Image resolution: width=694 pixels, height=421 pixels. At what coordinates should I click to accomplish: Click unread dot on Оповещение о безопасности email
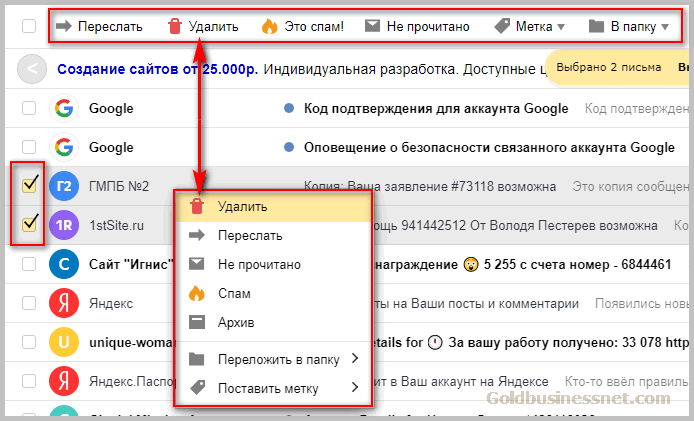289,147
